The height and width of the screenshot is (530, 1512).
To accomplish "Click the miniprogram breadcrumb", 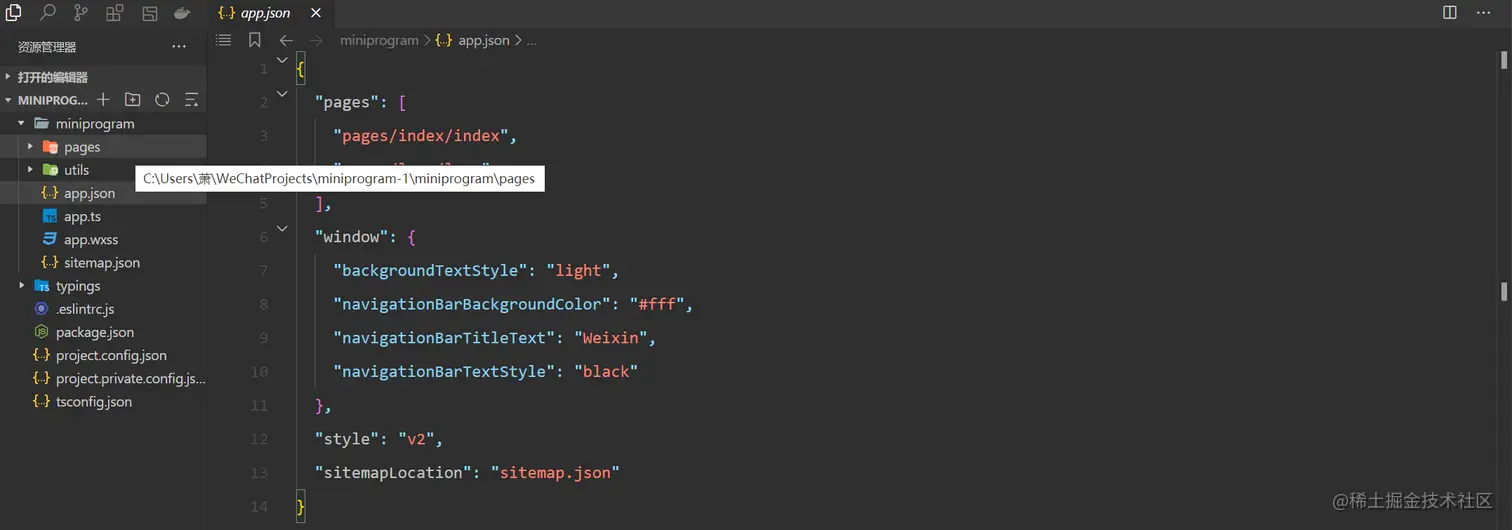I will 379,40.
